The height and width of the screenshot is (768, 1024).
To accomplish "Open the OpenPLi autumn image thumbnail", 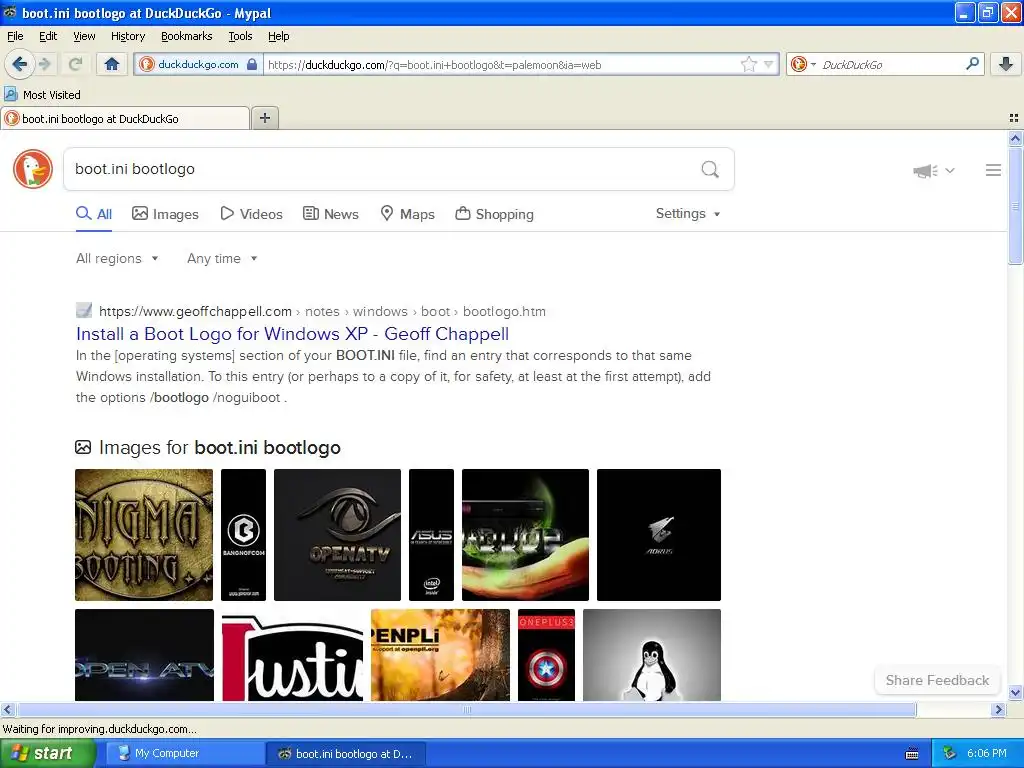I will [440, 655].
